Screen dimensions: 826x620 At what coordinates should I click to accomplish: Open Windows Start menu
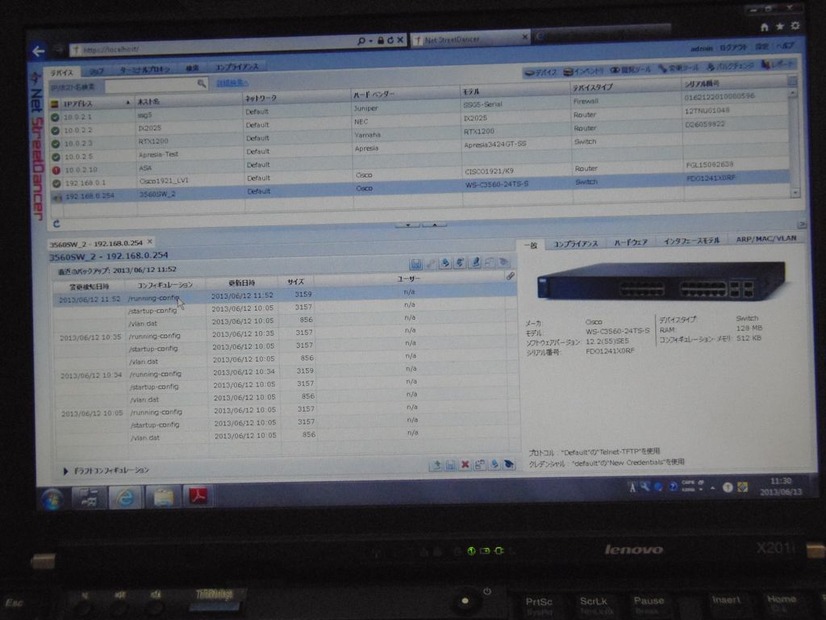tap(52, 499)
